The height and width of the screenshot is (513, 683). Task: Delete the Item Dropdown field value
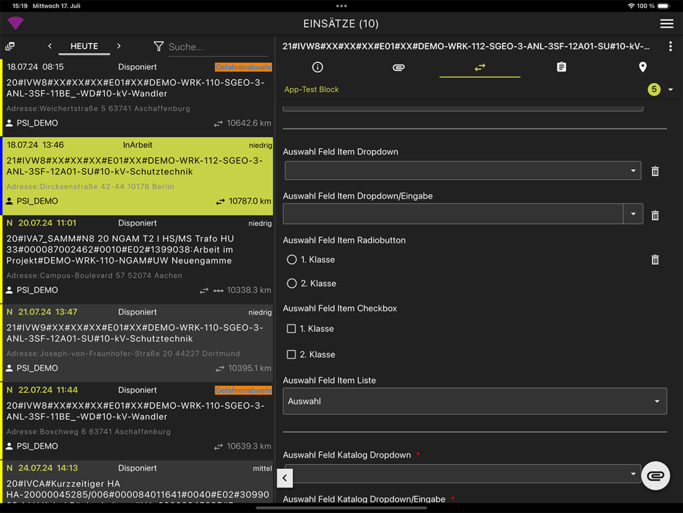[655, 171]
